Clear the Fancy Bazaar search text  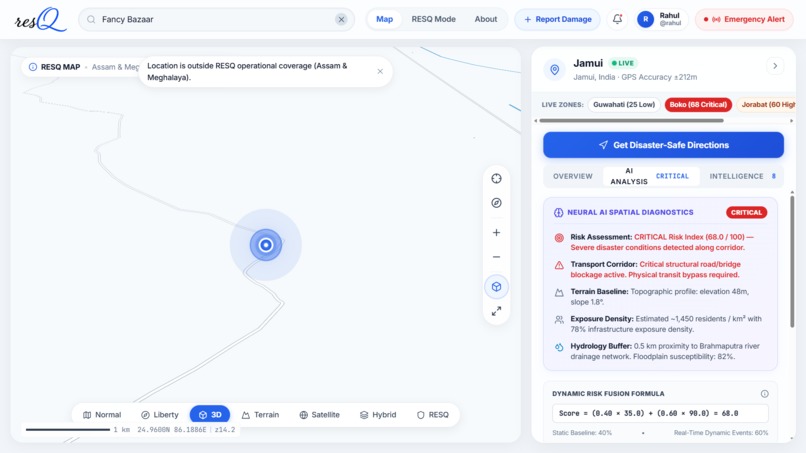(x=341, y=20)
